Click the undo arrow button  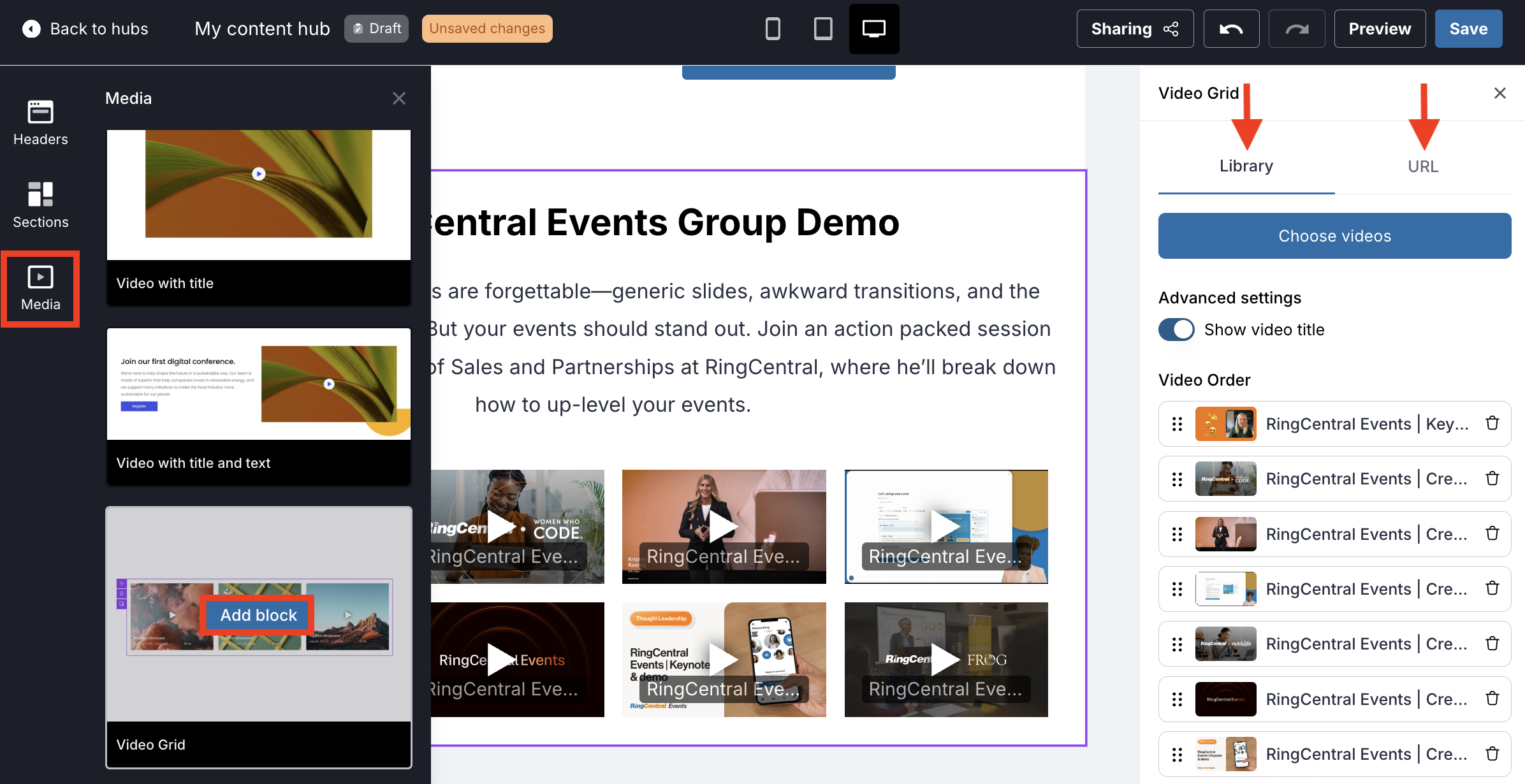click(1231, 29)
